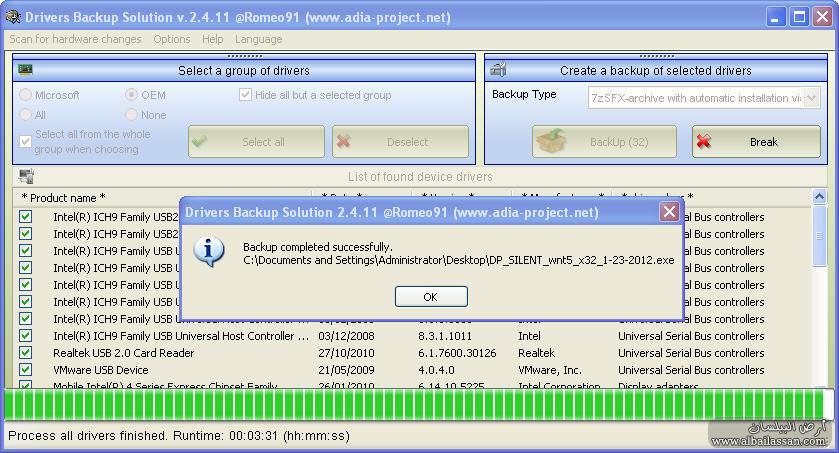Image resolution: width=839 pixels, height=453 pixels.
Task: Click the create backup panel icon
Action: (498, 70)
